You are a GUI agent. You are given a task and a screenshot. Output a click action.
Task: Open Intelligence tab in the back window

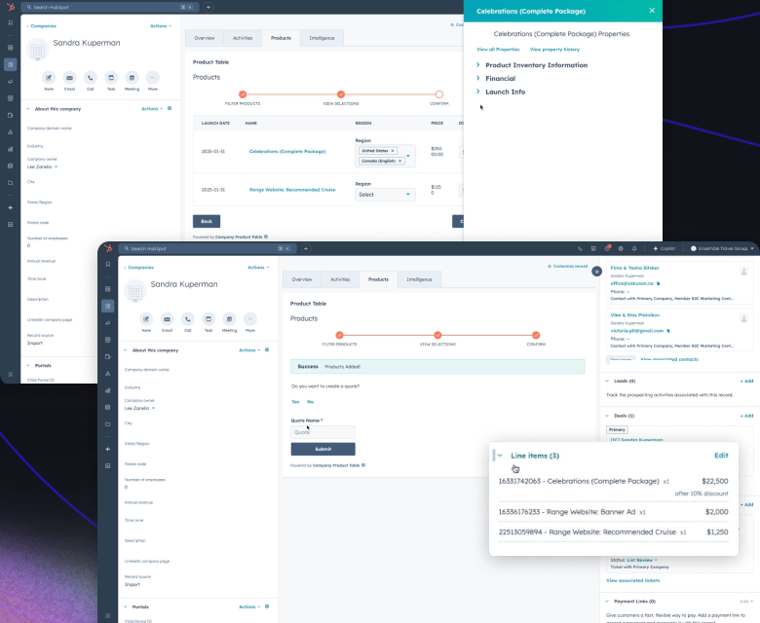[322, 38]
